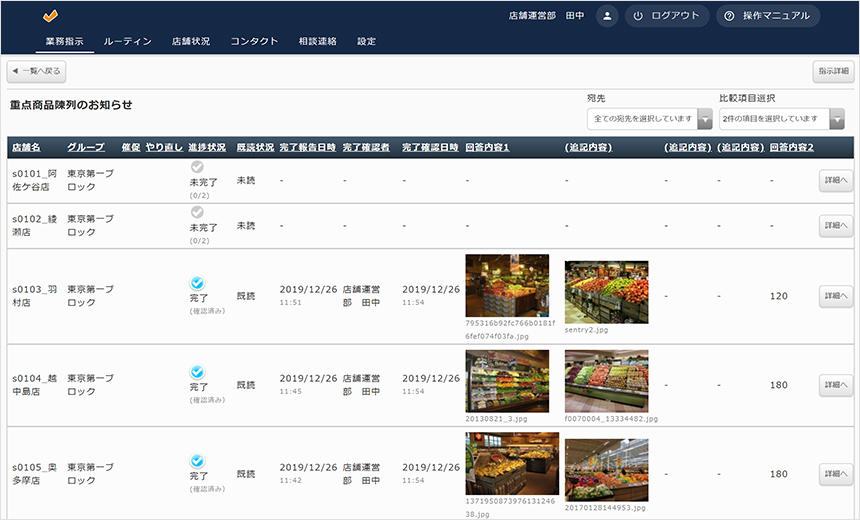Switch to the ルーティン tab

tap(127, 41)
